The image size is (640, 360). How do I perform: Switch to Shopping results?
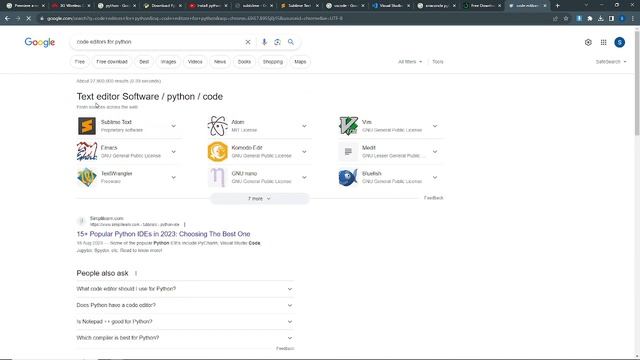coord(272,62)
